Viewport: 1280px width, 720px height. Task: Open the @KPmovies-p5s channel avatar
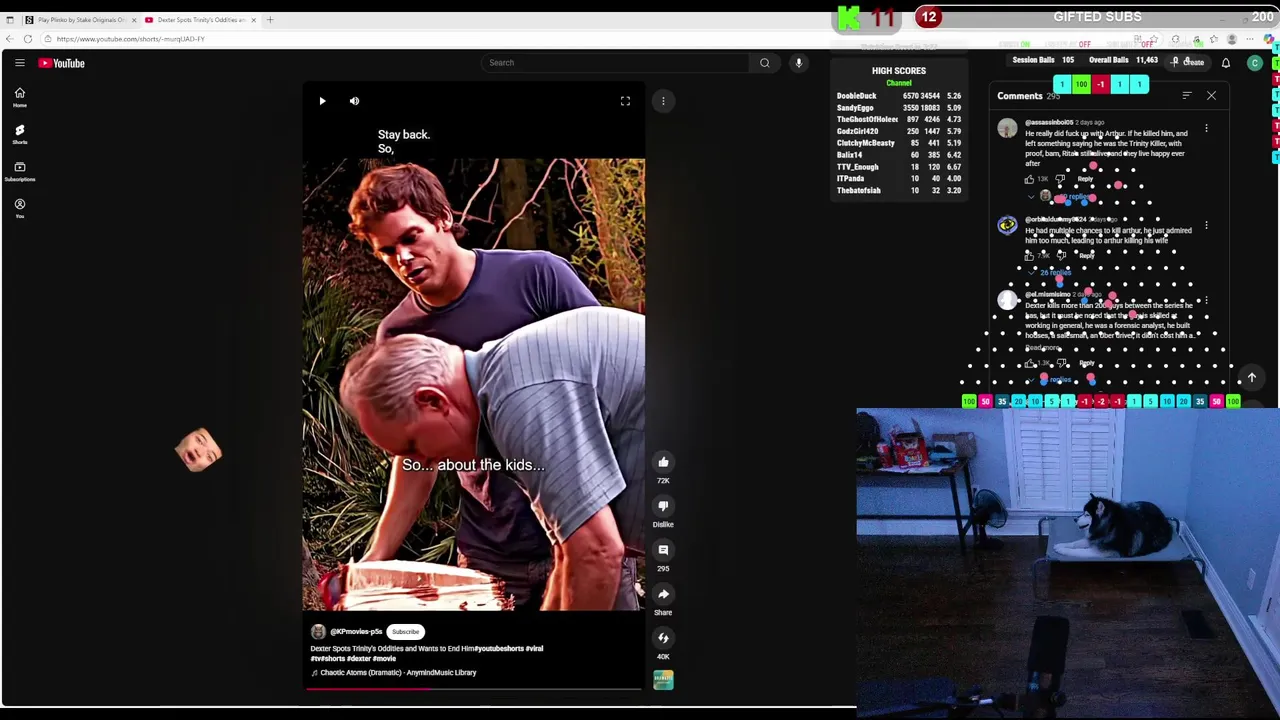click(x=318, y=632)
